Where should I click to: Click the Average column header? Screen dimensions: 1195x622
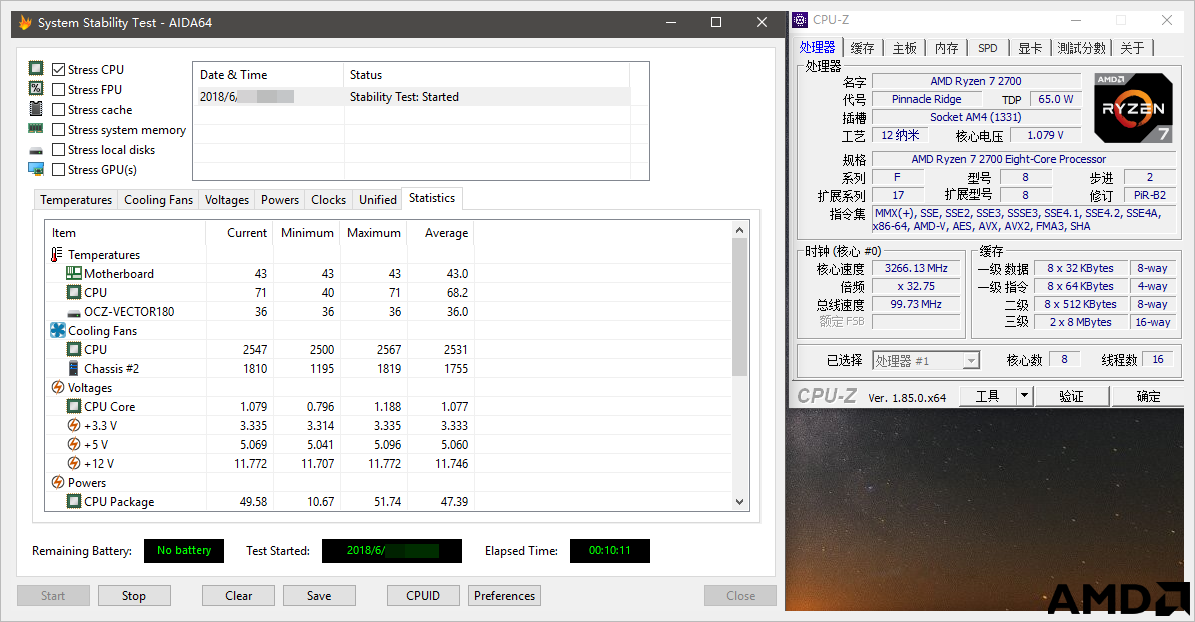pos(441,232)
